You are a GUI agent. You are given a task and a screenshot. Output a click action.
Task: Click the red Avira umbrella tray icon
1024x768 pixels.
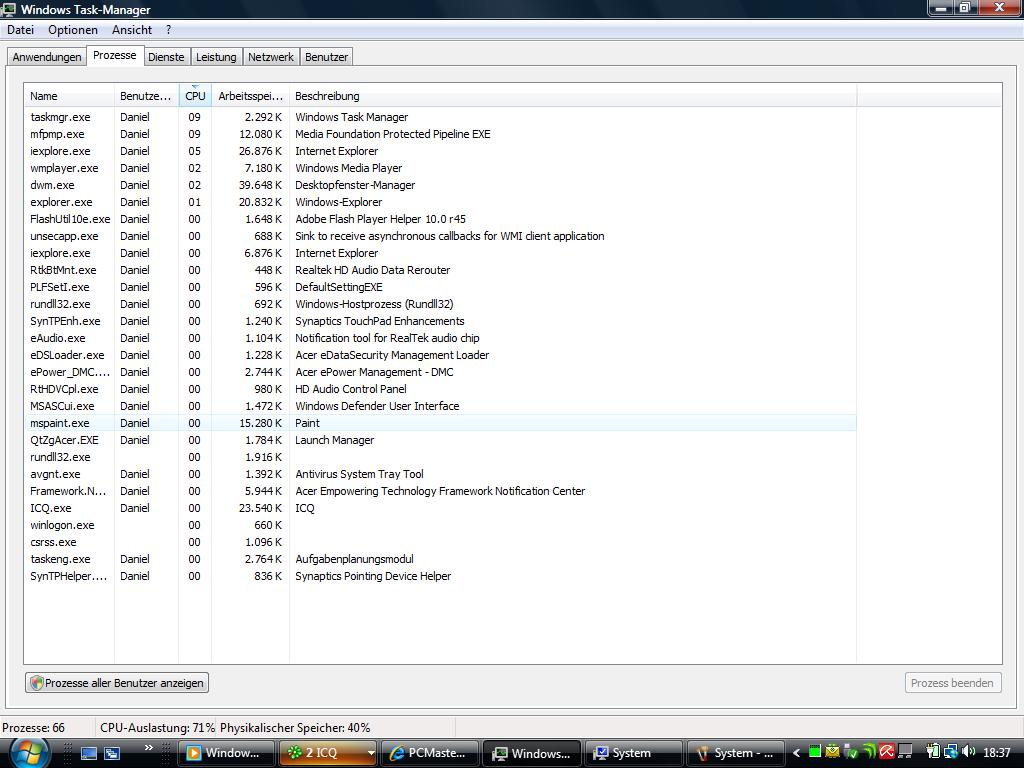[887, 751]
